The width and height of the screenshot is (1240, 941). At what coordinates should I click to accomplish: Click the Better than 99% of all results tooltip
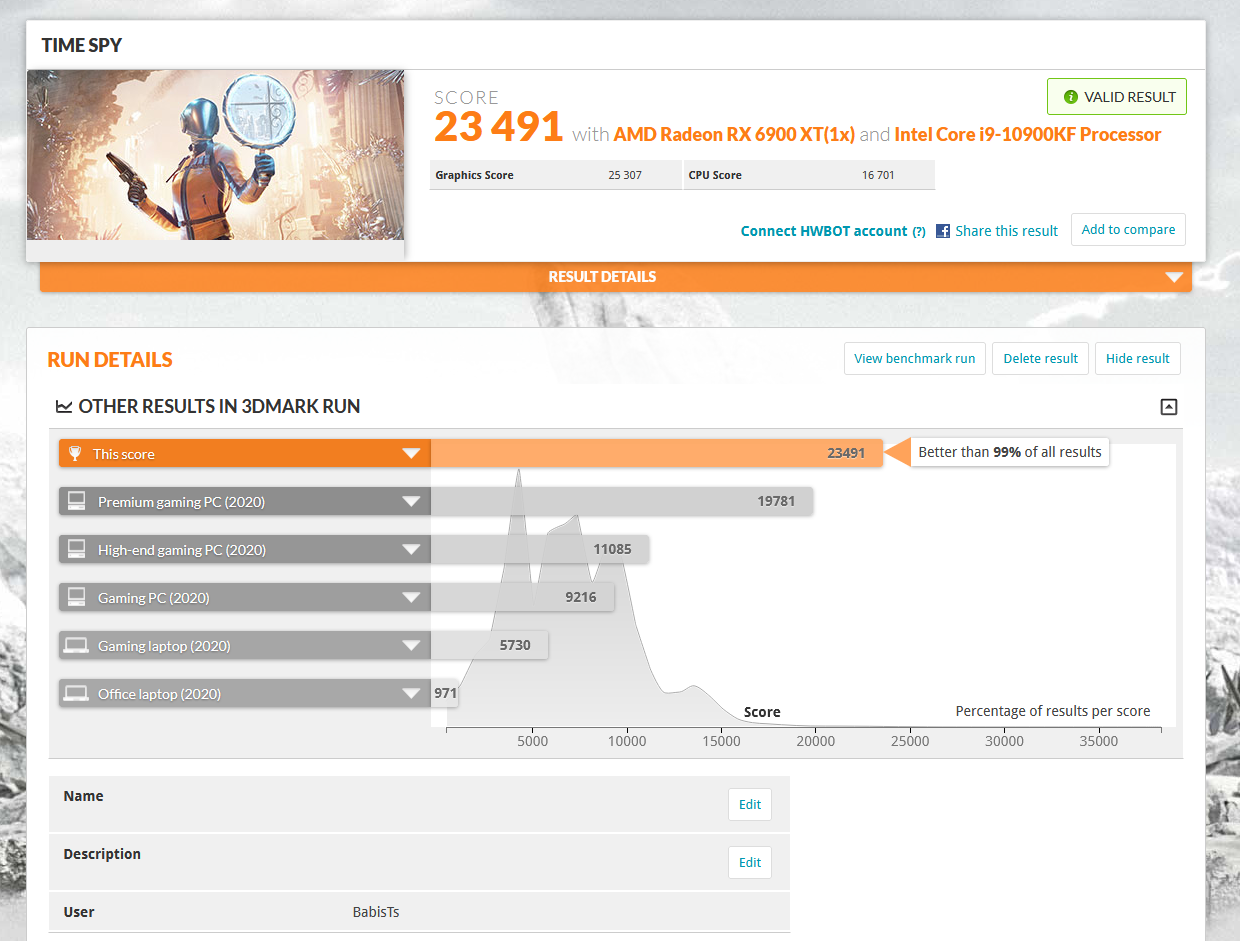(x=1009, y=452)
